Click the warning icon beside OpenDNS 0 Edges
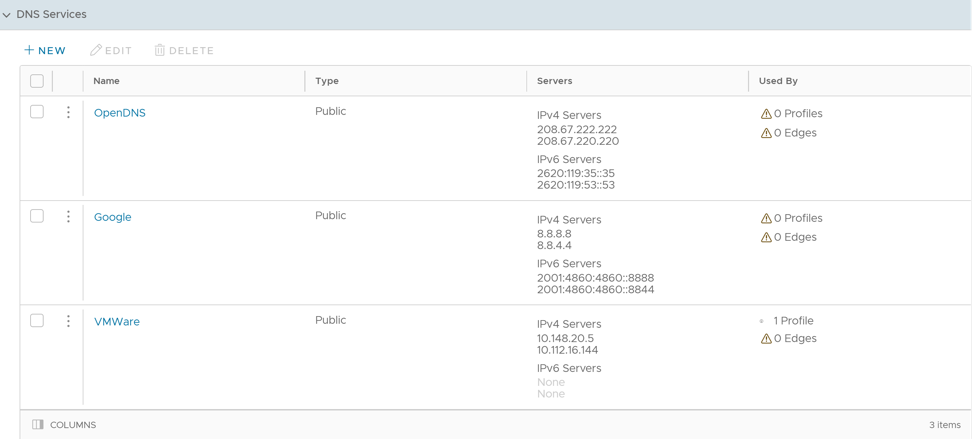 click(766, 133)
